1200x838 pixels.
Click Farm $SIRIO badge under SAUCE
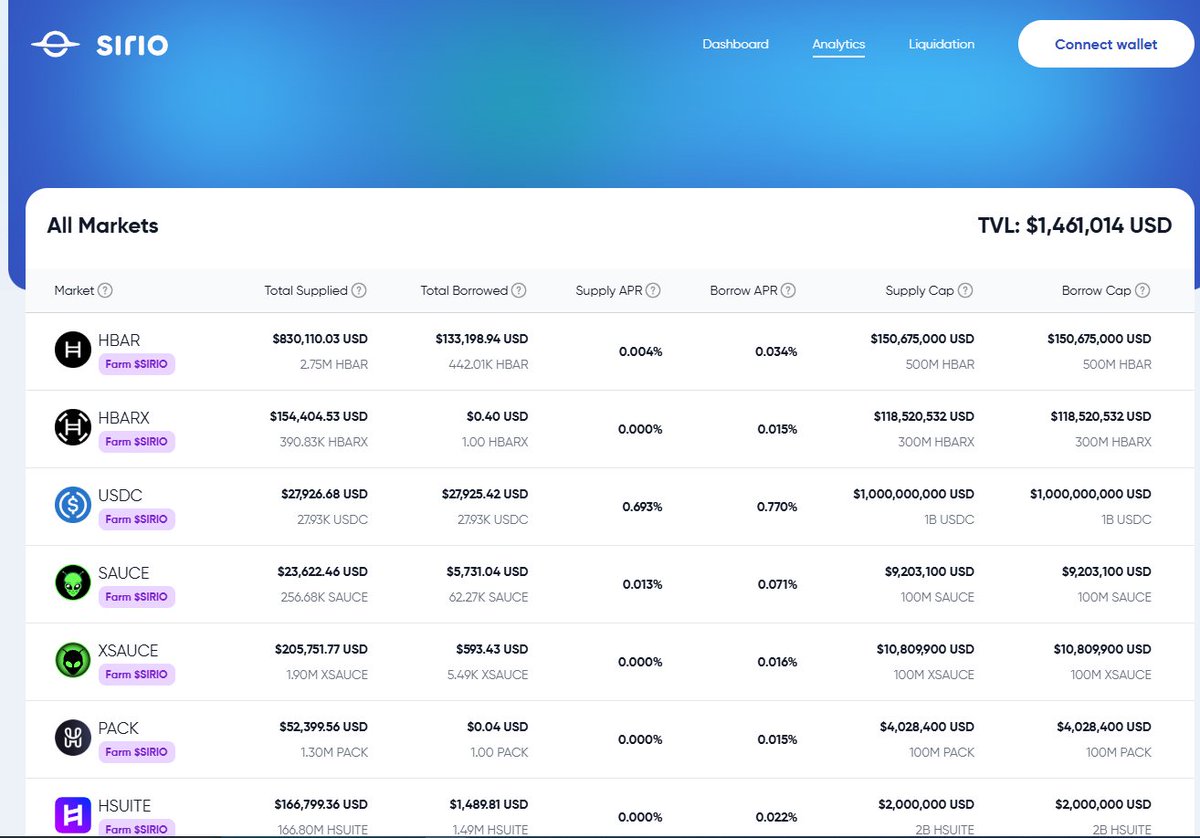(x=136, y=596)
